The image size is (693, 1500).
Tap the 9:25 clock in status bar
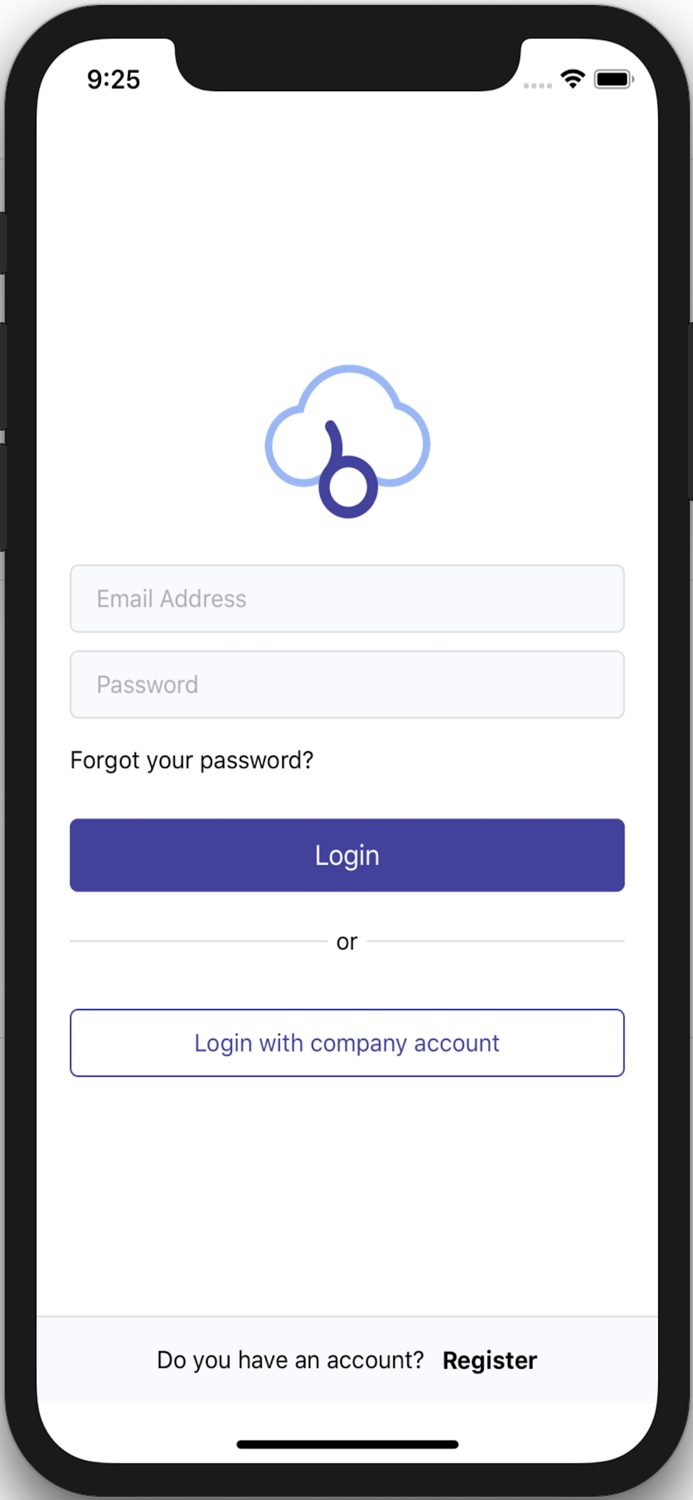coord(113,80)
